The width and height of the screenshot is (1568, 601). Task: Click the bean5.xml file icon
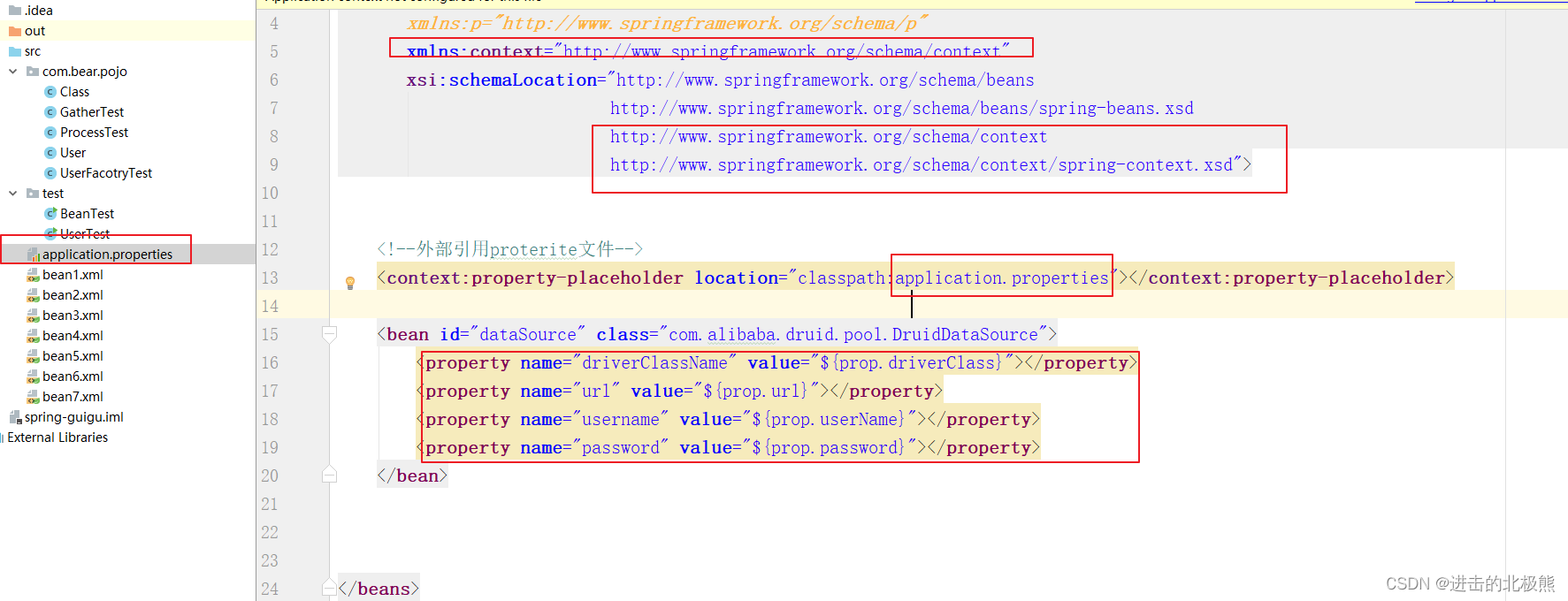point(33,356)
